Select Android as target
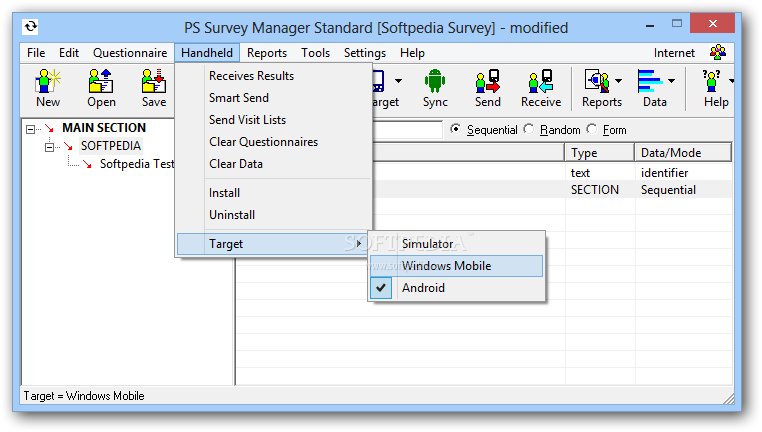The image size is (762, 432). [456, 288]
